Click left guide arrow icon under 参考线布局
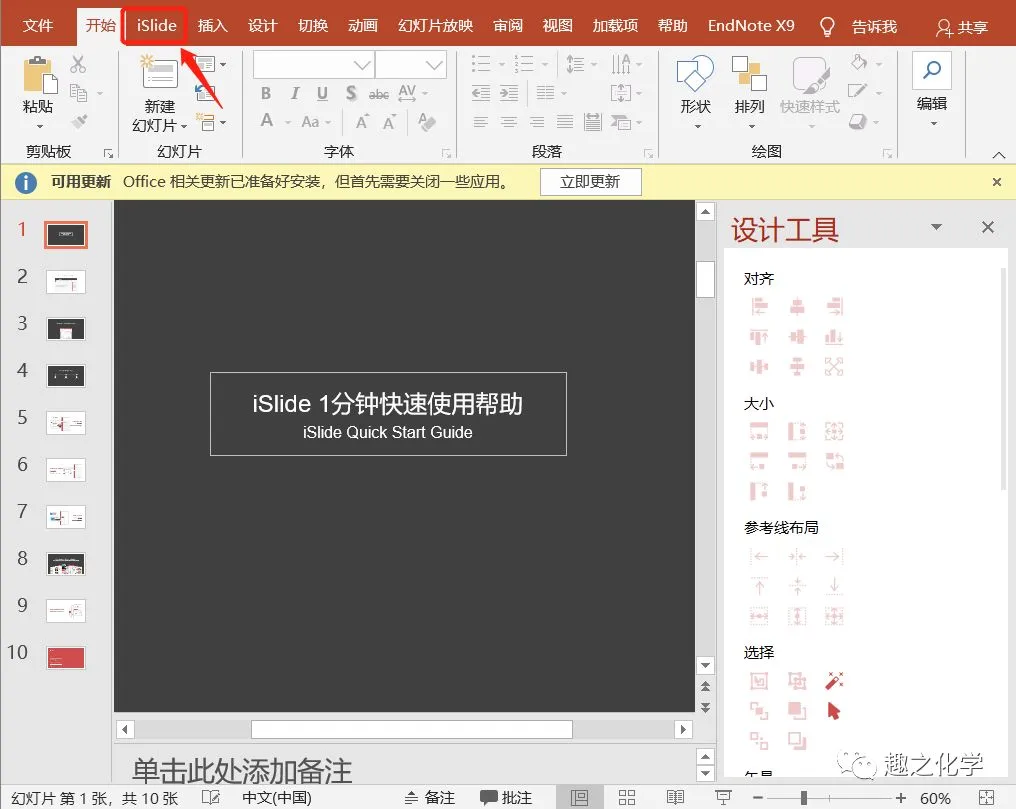Screen dimensions: 1016x809 pyautogui.click(x=759, y=556)
